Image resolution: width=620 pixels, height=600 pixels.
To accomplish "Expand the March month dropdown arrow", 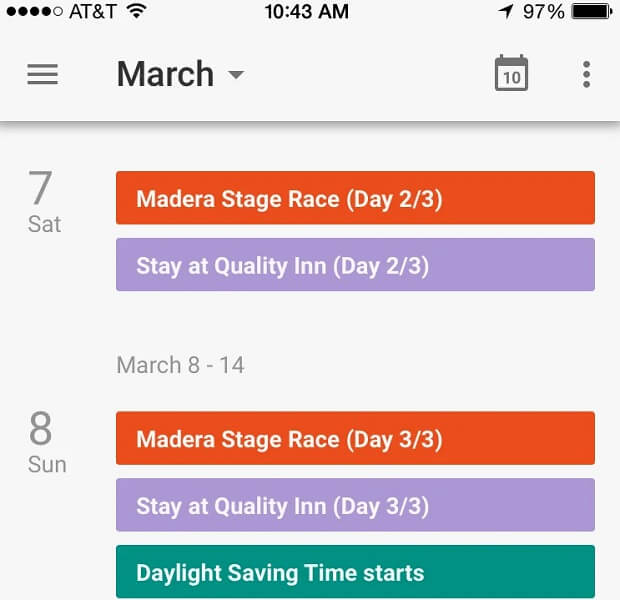I will click(236, 76).
